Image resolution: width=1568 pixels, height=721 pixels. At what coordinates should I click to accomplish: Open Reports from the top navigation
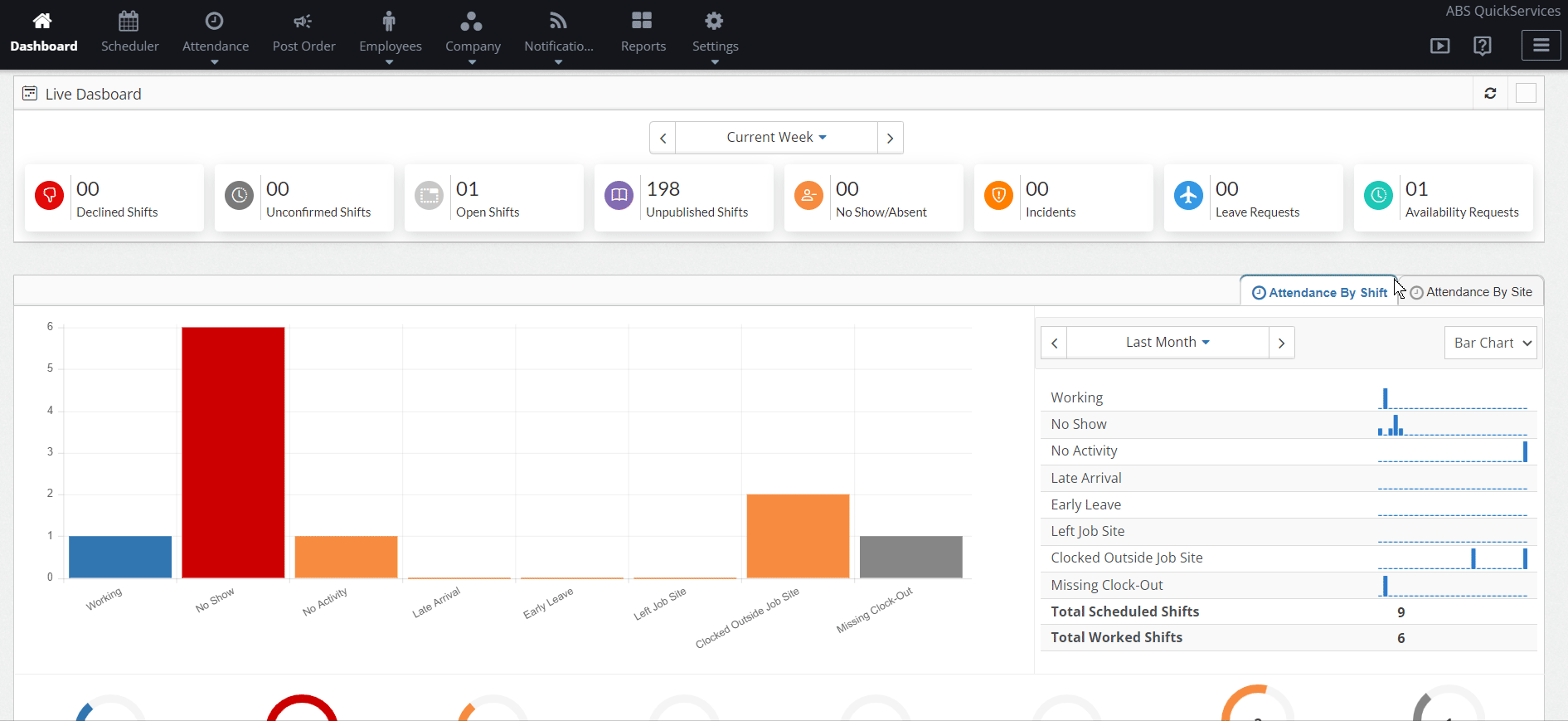[643, 33]
